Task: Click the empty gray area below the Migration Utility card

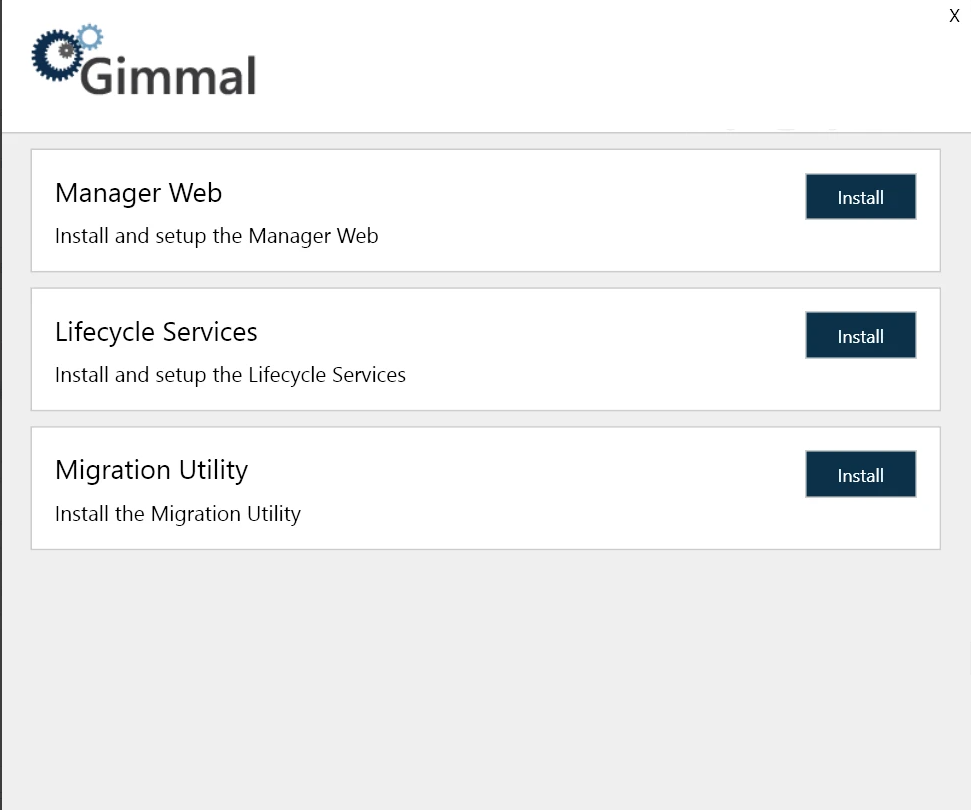Action: [x=485, y=680]
